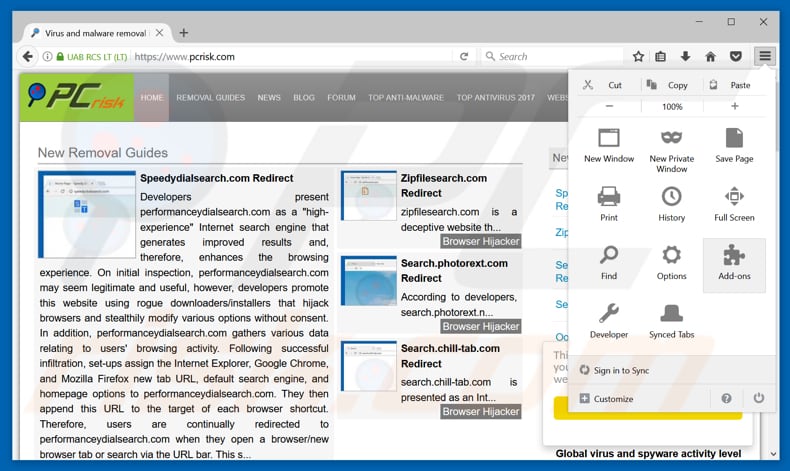Zoom in with plus button
Viewport: 790px width, 471px height.
point(735,106)
